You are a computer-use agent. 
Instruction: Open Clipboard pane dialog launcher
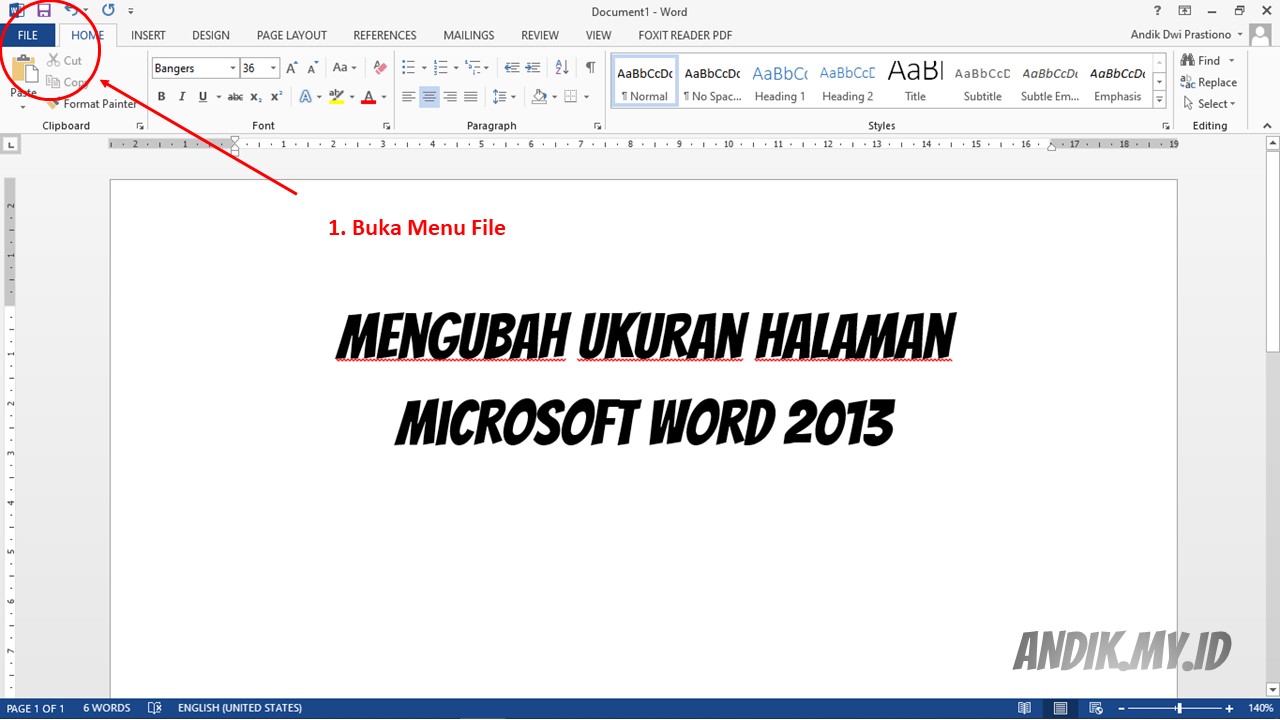(140, 126)
